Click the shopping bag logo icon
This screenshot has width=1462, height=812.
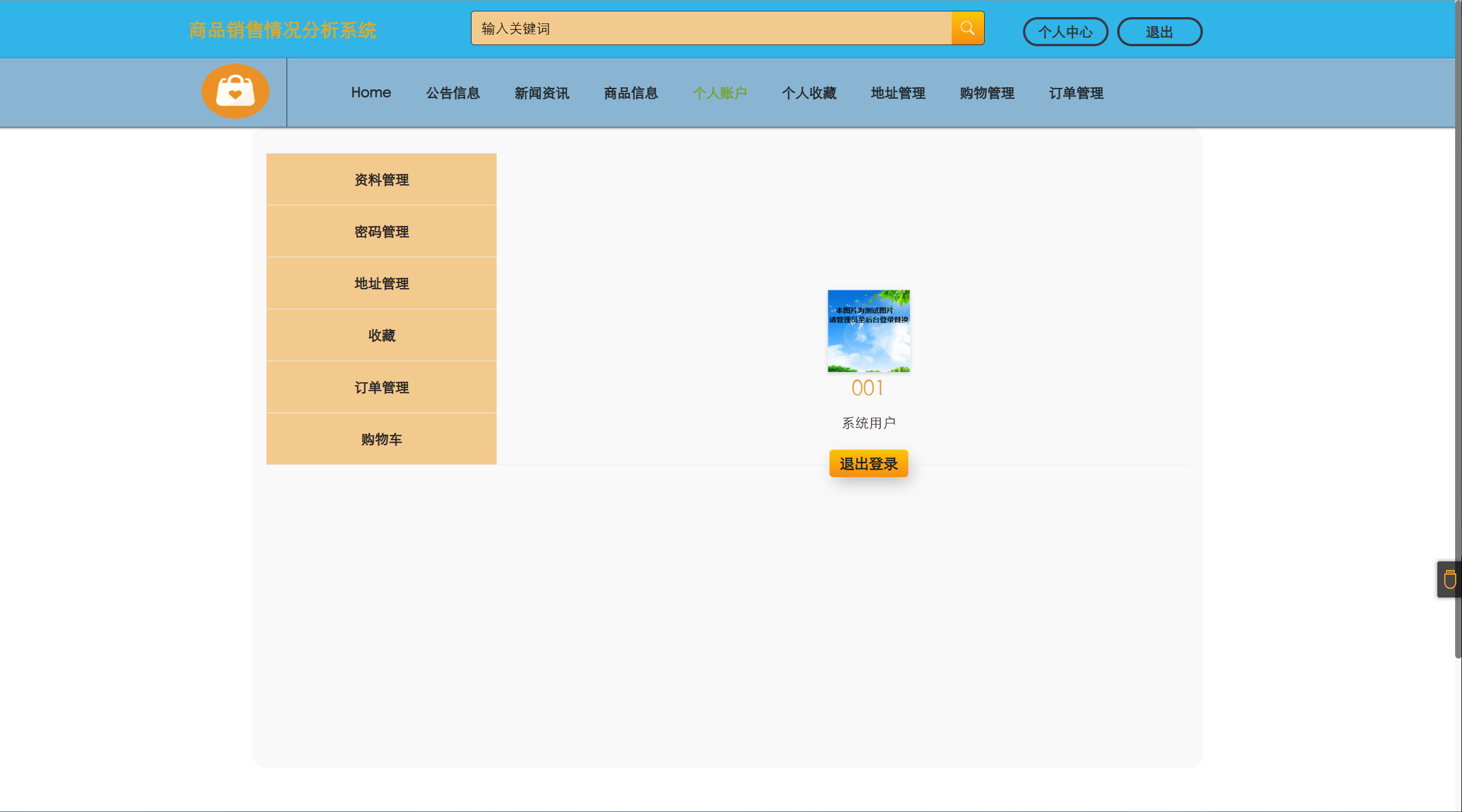[x=235, y=91]
